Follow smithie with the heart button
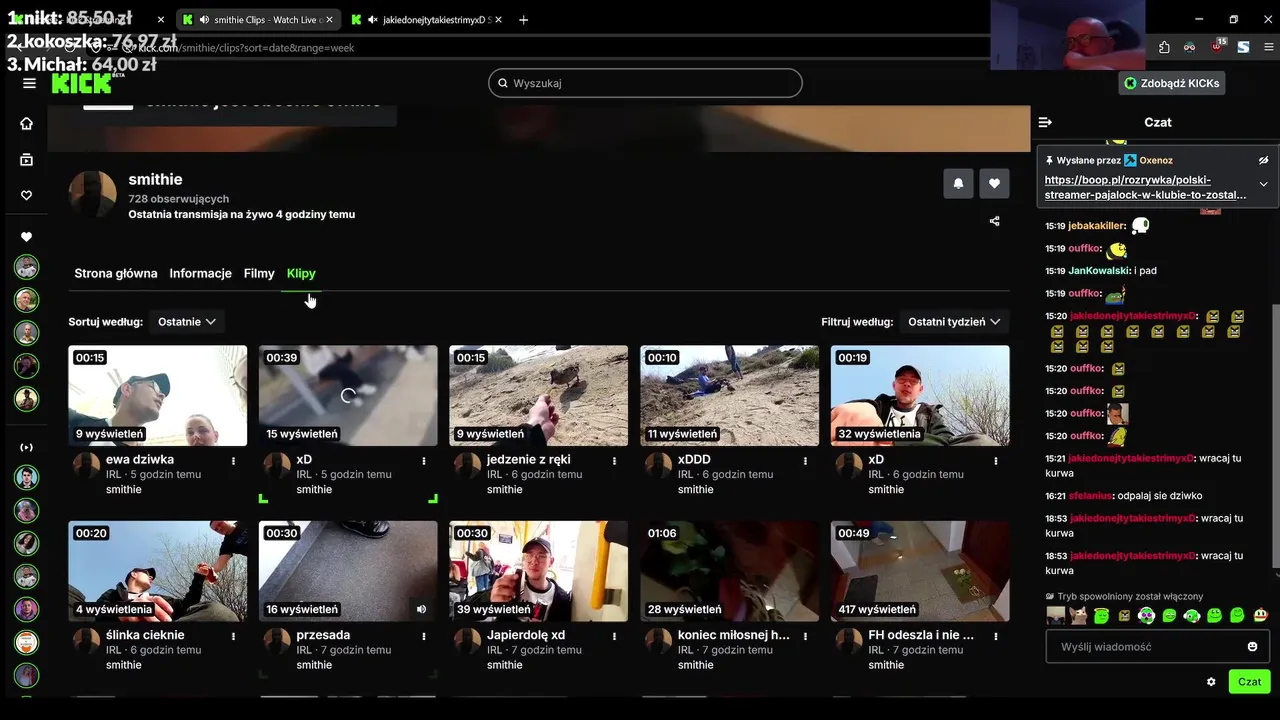The width and height of the screenshot is (1280, 720). point(994,183)
